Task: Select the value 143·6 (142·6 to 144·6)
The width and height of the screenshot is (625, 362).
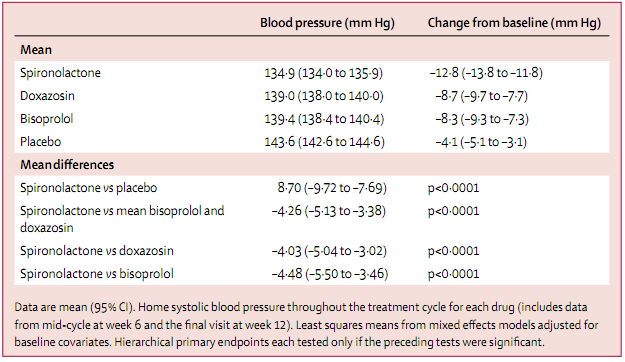Action: 324,142
